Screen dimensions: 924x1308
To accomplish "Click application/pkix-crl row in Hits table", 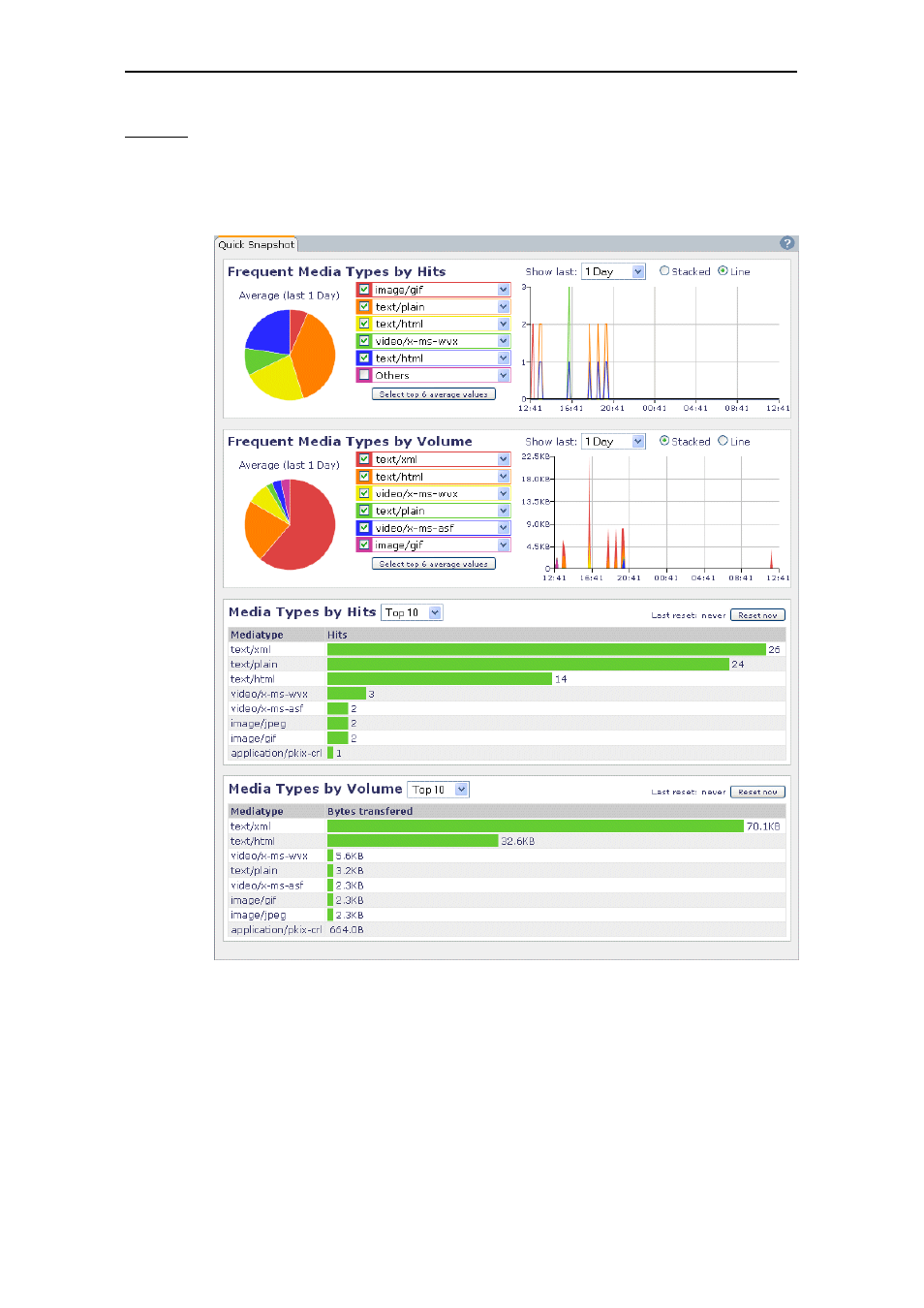I will click(508, 753).
